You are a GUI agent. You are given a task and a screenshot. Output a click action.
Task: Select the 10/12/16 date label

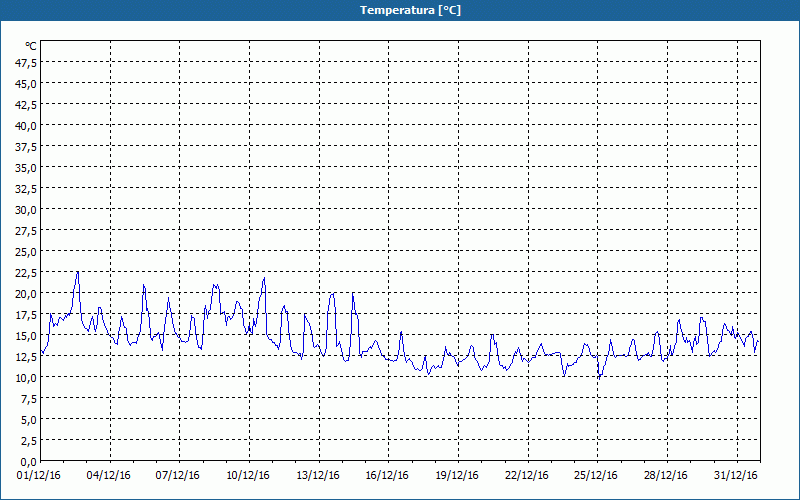pyautogui.click(x=248, y=476)
